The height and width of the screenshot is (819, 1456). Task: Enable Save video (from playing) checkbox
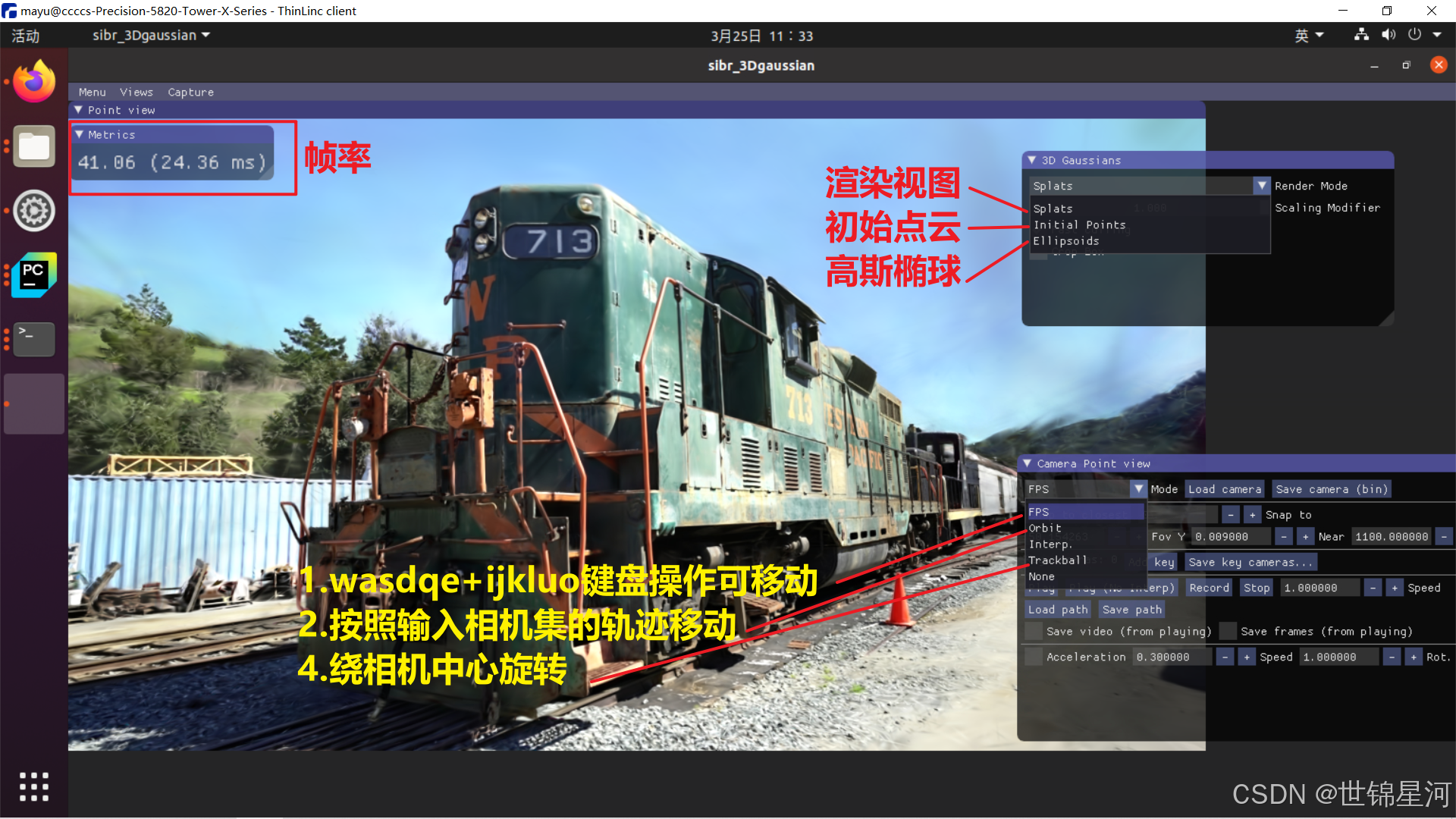click(1034, 631)
